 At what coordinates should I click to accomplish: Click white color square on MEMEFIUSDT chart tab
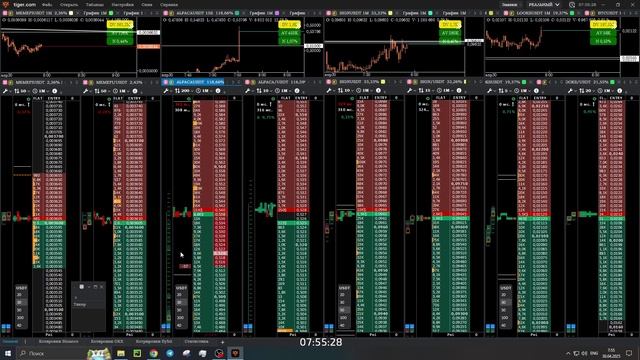pos(71,13)
